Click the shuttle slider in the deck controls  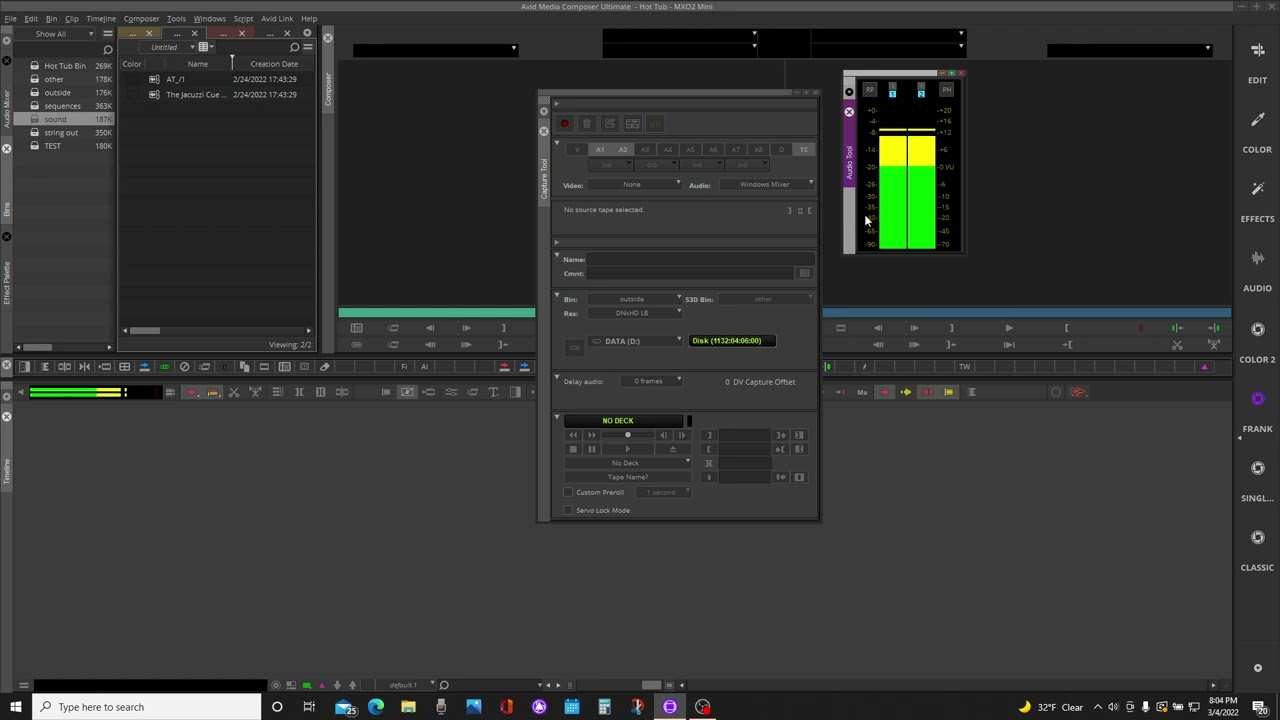pyautogui.click(x=627, y=435)
